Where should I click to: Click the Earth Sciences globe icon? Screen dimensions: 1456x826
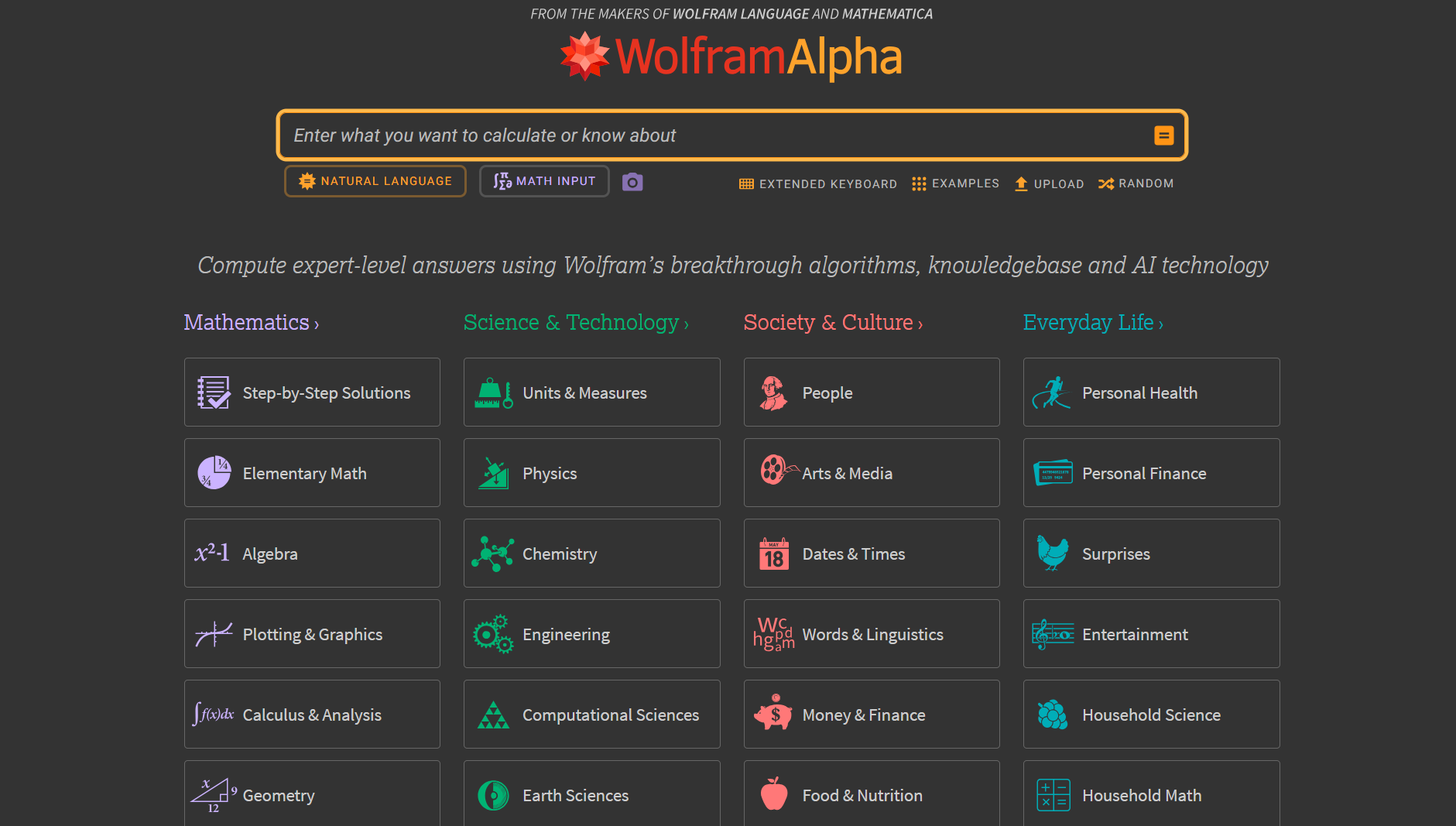(x=493, y=795)
